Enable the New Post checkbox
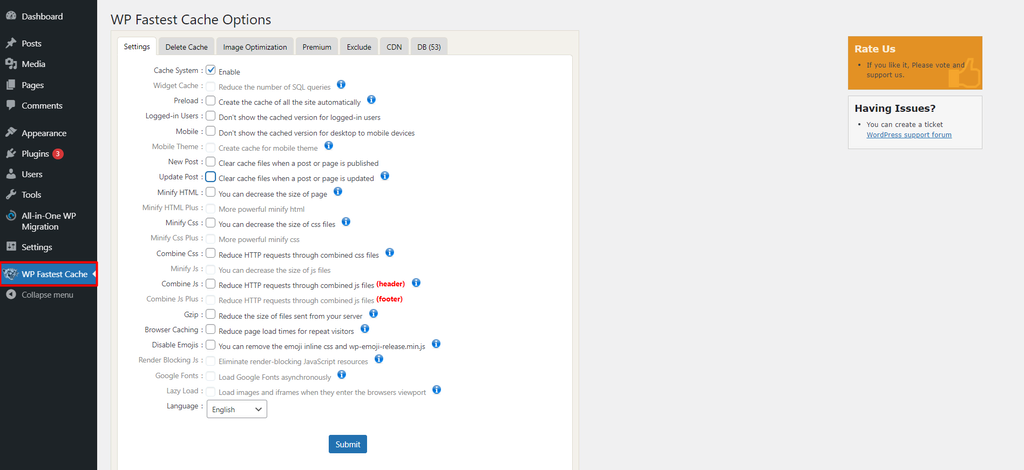 [211, 161]
